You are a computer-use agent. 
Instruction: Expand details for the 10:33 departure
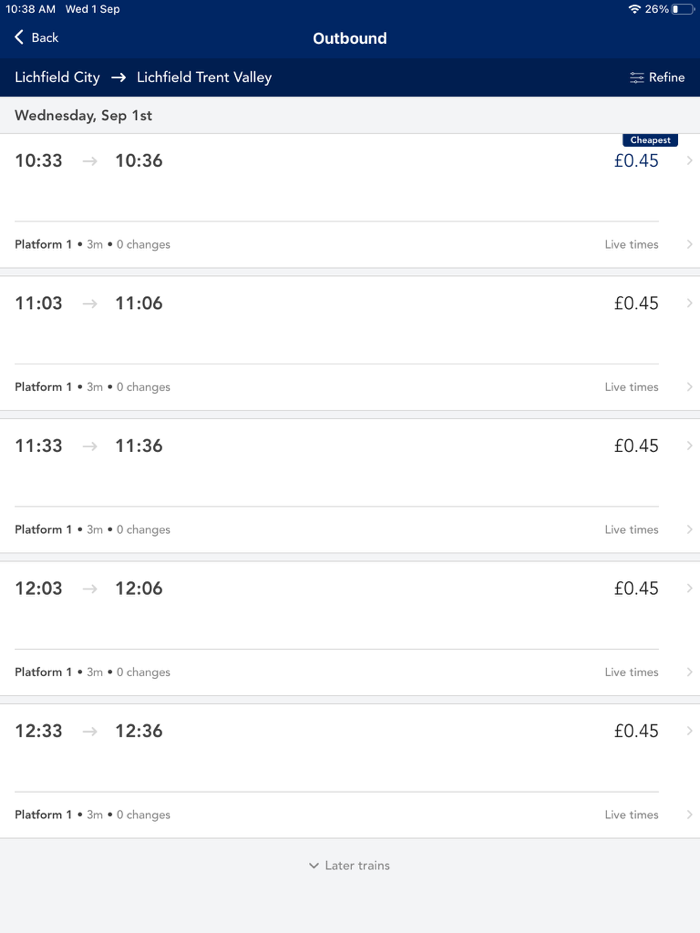689,160
